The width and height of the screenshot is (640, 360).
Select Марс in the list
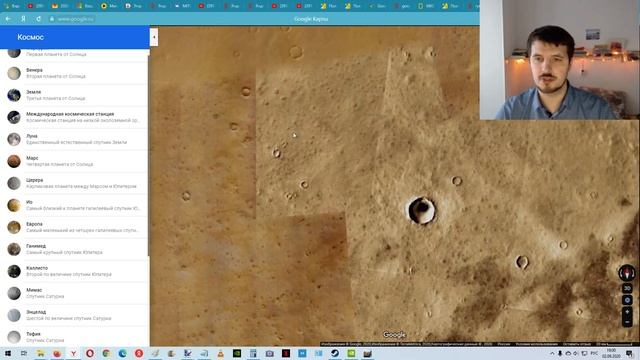74,161
